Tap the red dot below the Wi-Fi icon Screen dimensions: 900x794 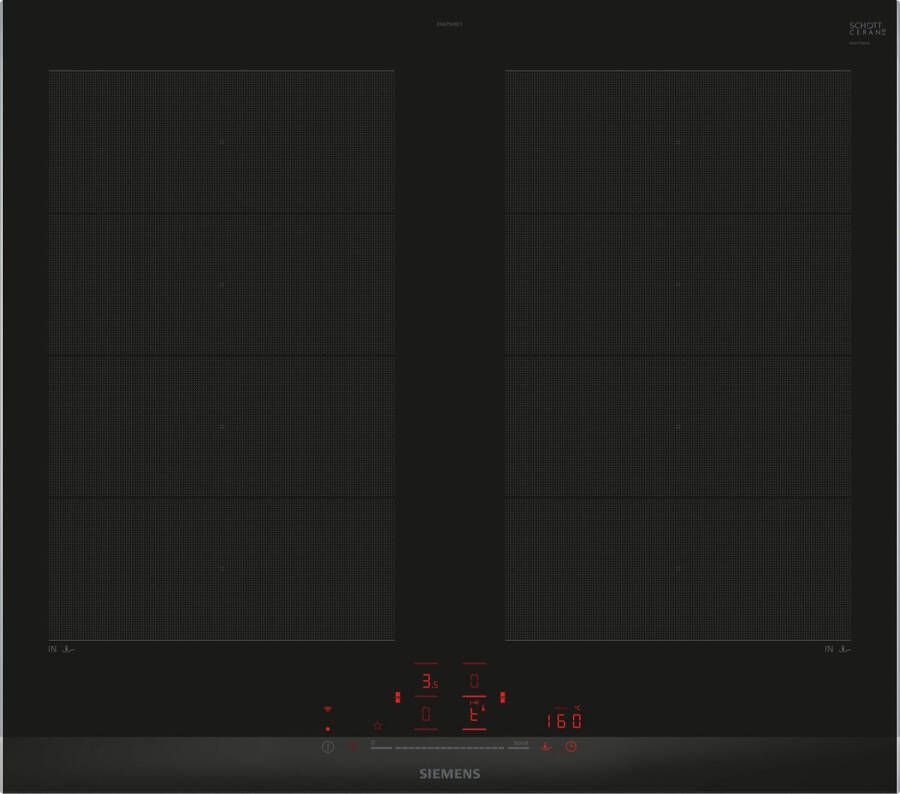tap(327, 729)
